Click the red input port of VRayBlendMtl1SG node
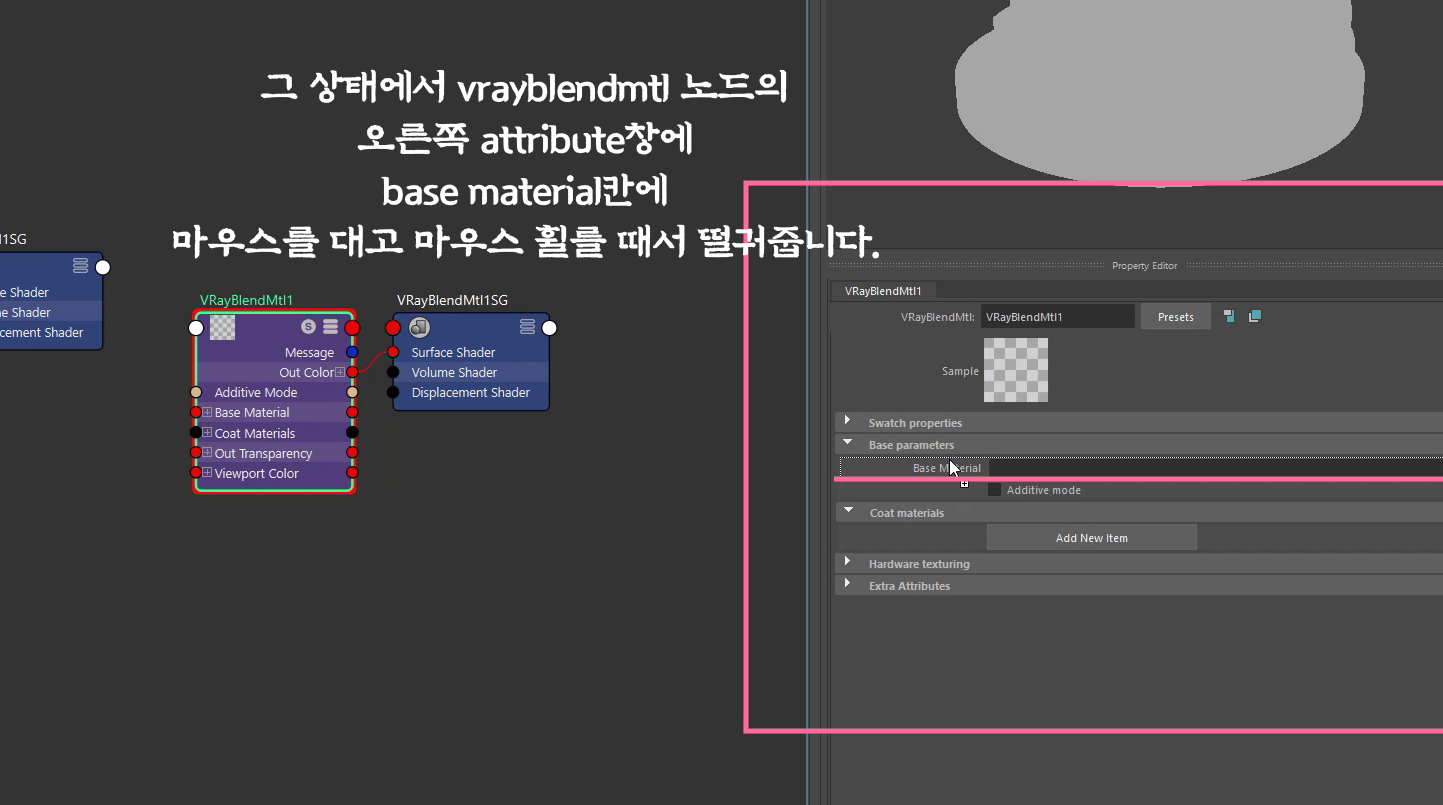 [393, 328]
